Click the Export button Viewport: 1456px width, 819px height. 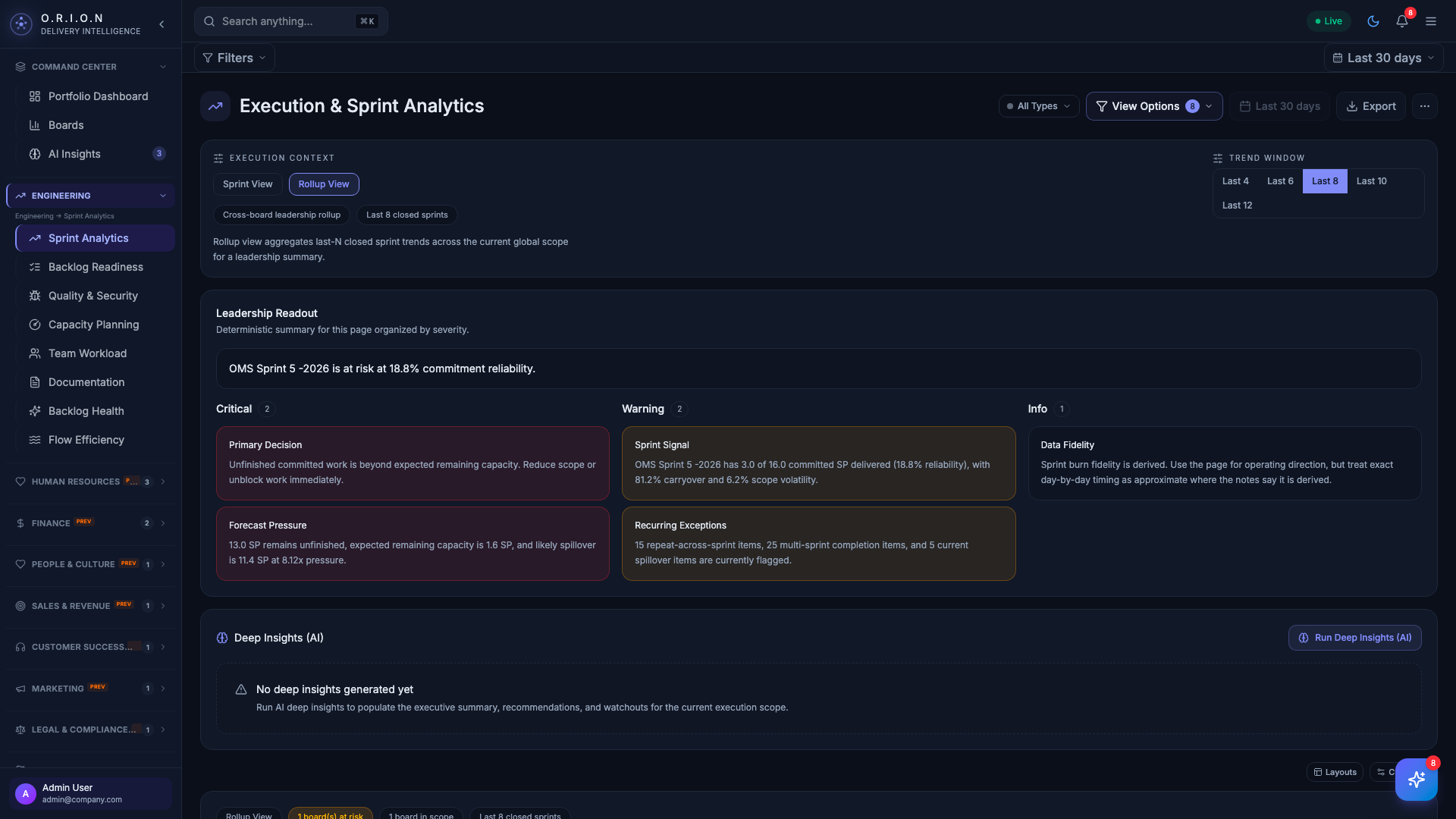1370,106
